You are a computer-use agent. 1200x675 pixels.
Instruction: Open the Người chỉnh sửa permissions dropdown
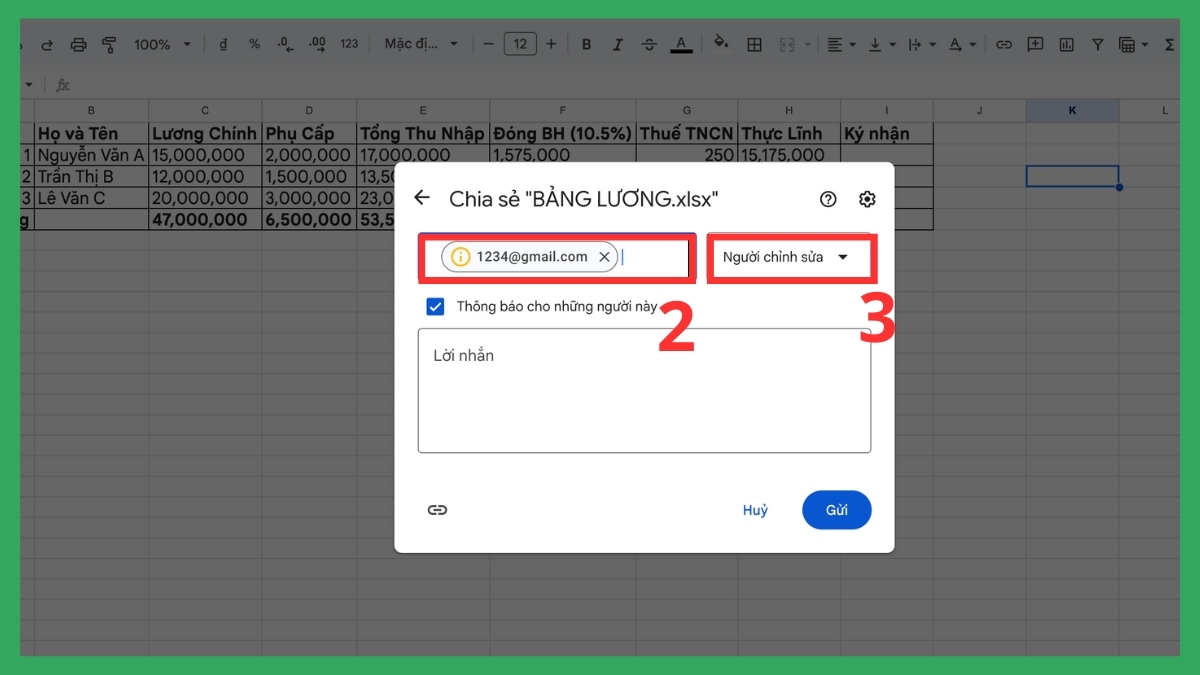click(791, 256)
